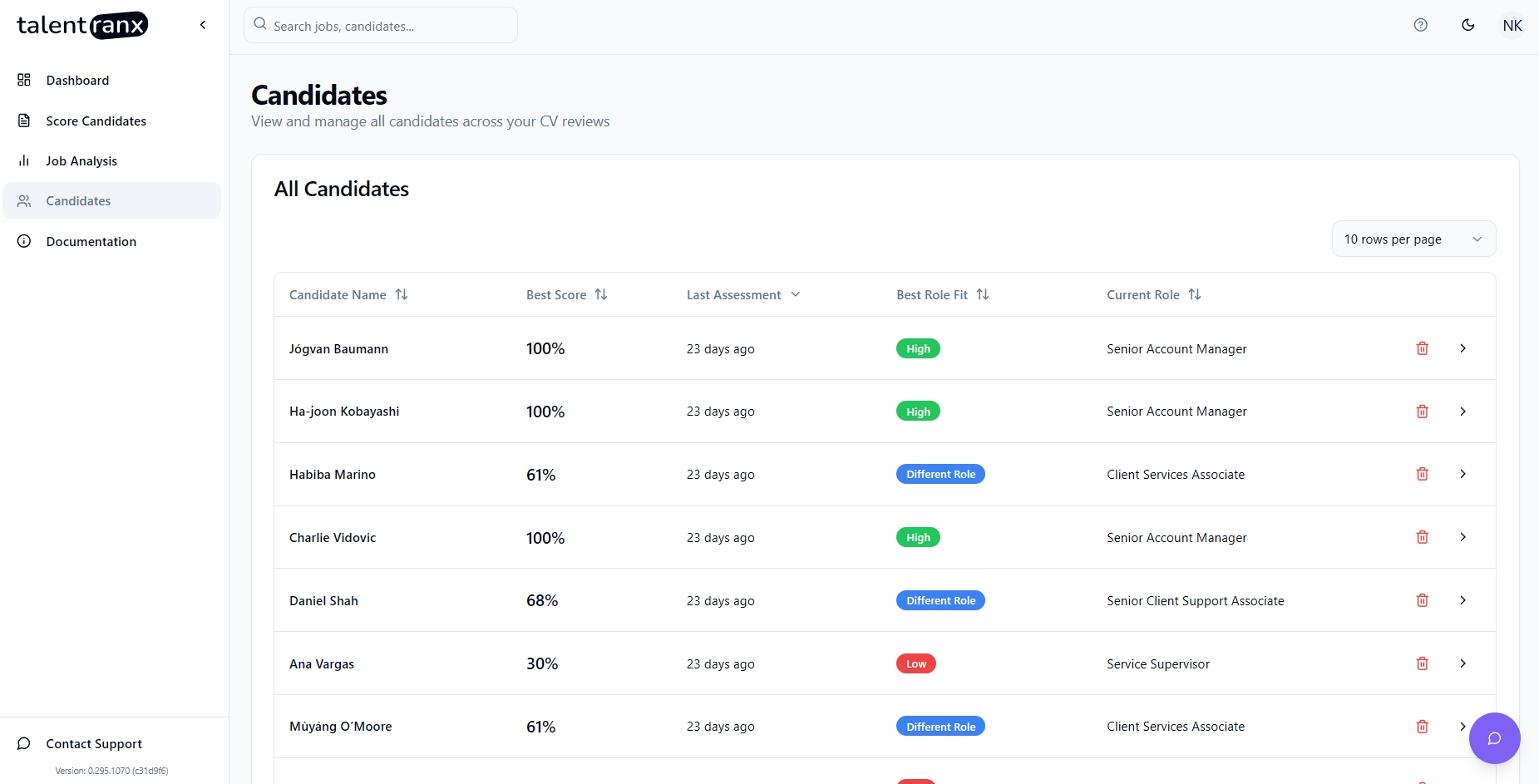This screenshot has width=1539, height=784.
Task: Go to the Dashboard page
Action: point(77,81)
